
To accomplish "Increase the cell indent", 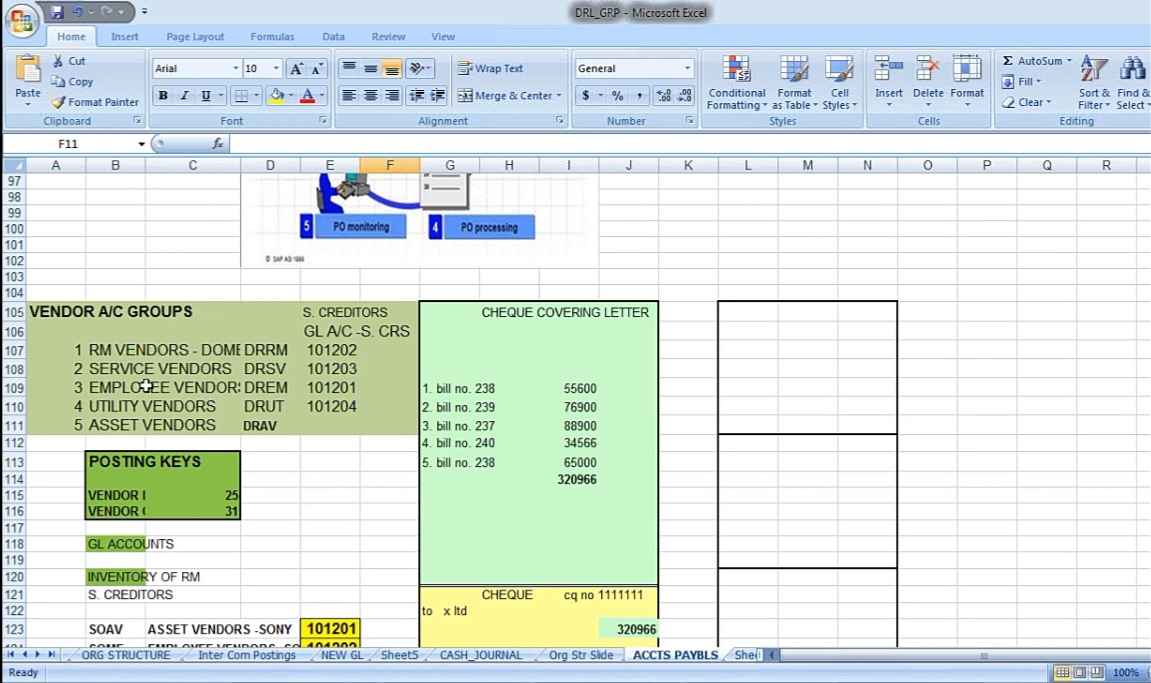I will [x=438, y=95].
